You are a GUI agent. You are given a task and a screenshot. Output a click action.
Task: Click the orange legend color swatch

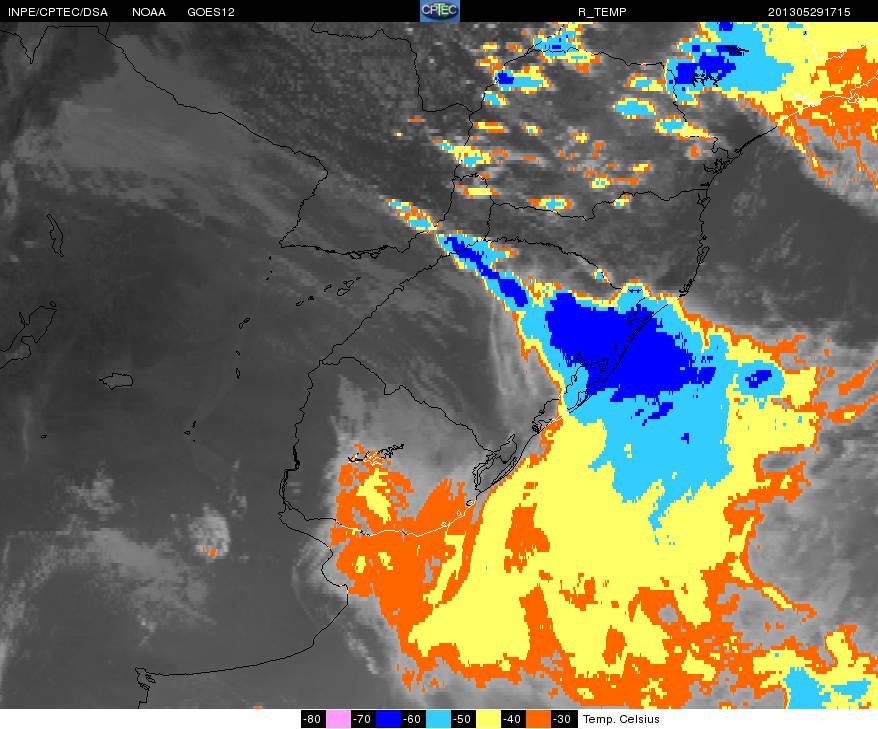pyautogui.click(x=538, y=719)
